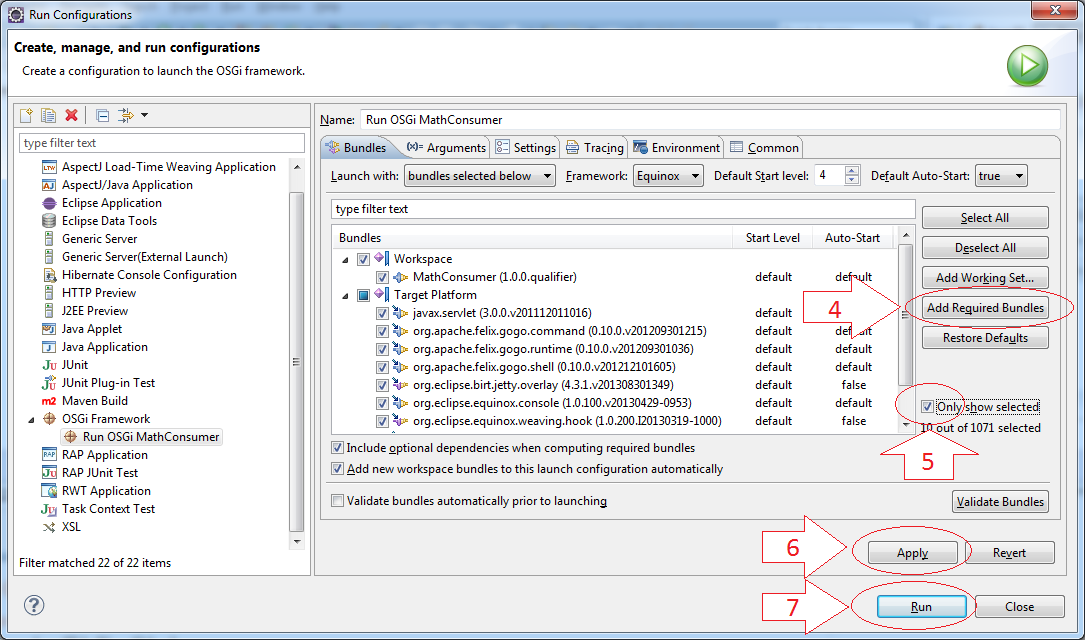Click the filter launch configurations icon
This screenshot has height=640, width=1085.
click(x=125, y=116)
